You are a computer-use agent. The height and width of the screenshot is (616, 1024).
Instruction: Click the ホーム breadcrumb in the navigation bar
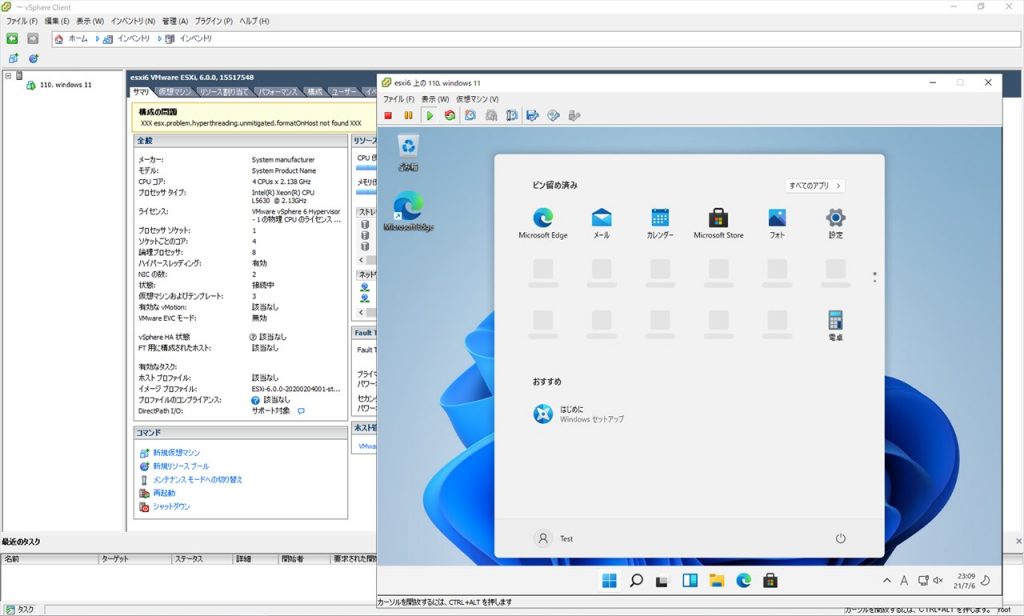[78, 39]
